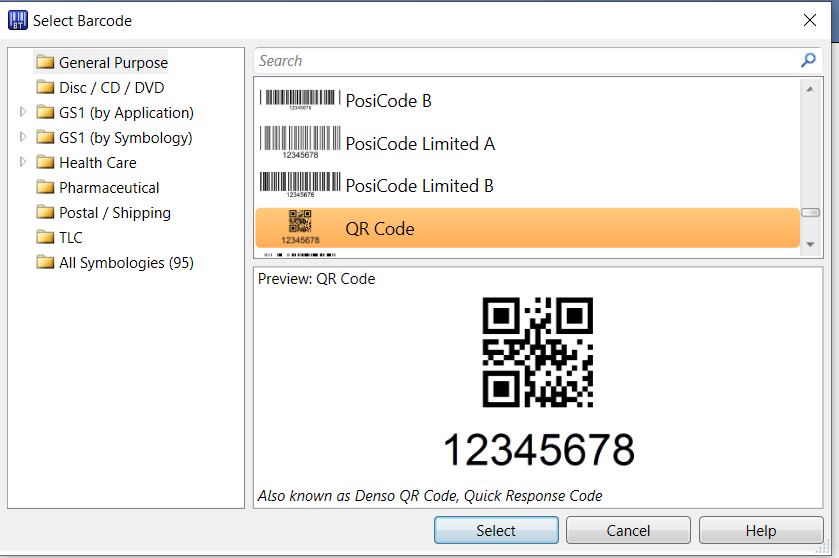The image size is (839, 558).
Task: Click the Health Care folder icon
Action: pos(45,162)
